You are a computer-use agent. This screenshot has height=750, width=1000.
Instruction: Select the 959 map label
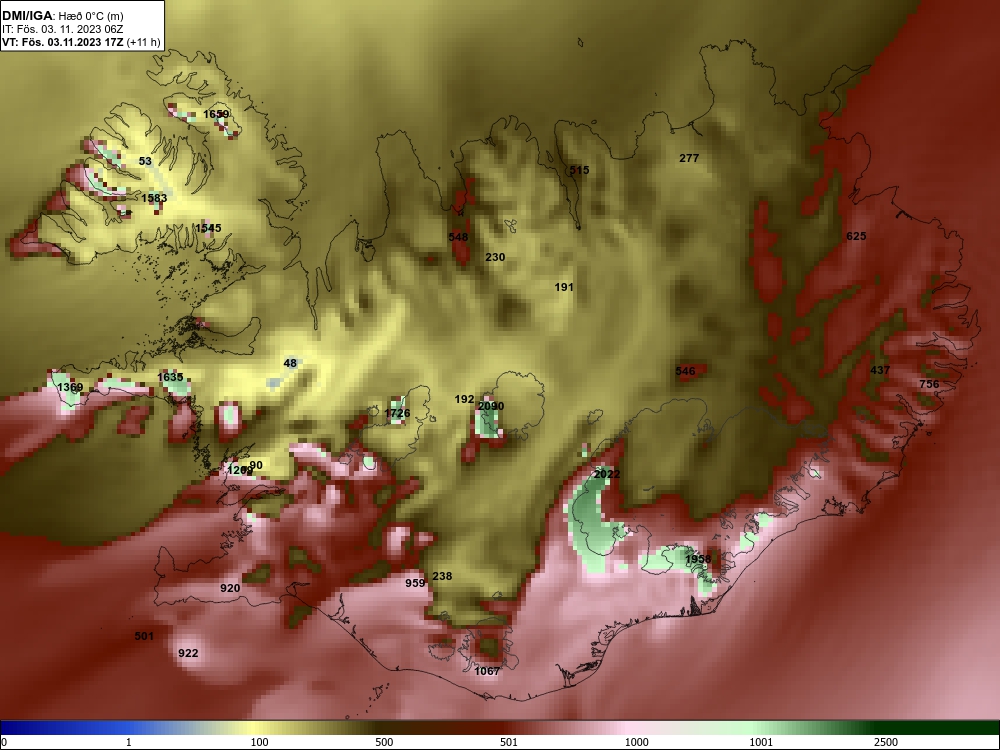(415, 582)
